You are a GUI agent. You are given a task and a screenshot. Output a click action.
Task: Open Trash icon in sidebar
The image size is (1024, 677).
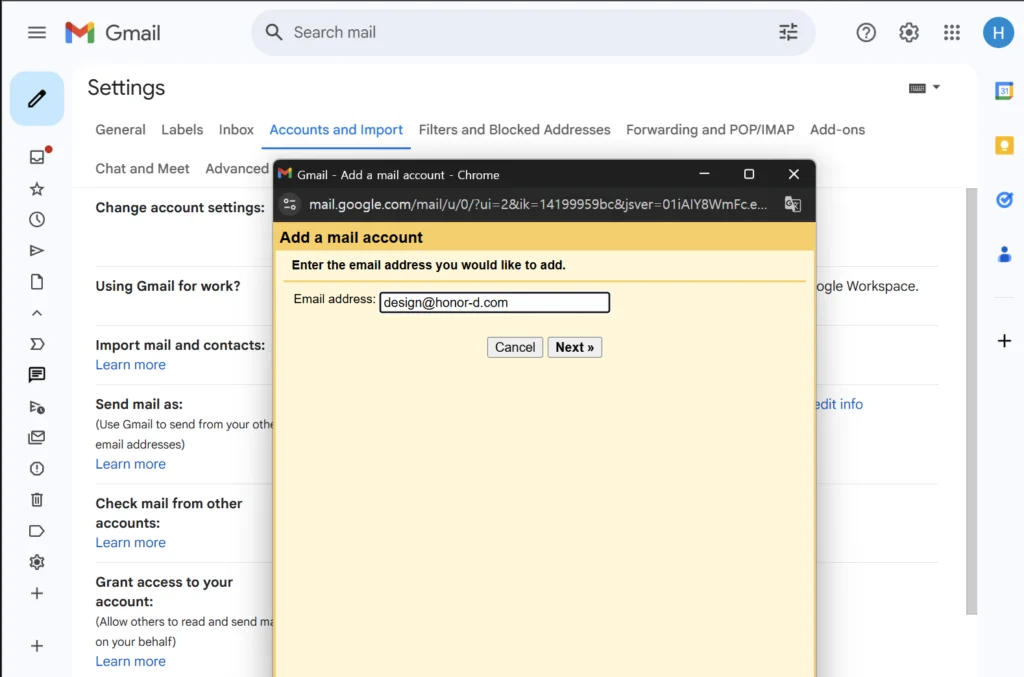click(x=37, y=499)
